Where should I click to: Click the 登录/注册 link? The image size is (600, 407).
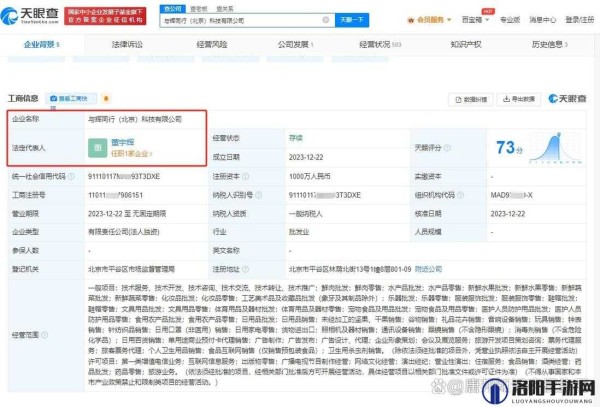pyautogui.click(x=579, y=20)
